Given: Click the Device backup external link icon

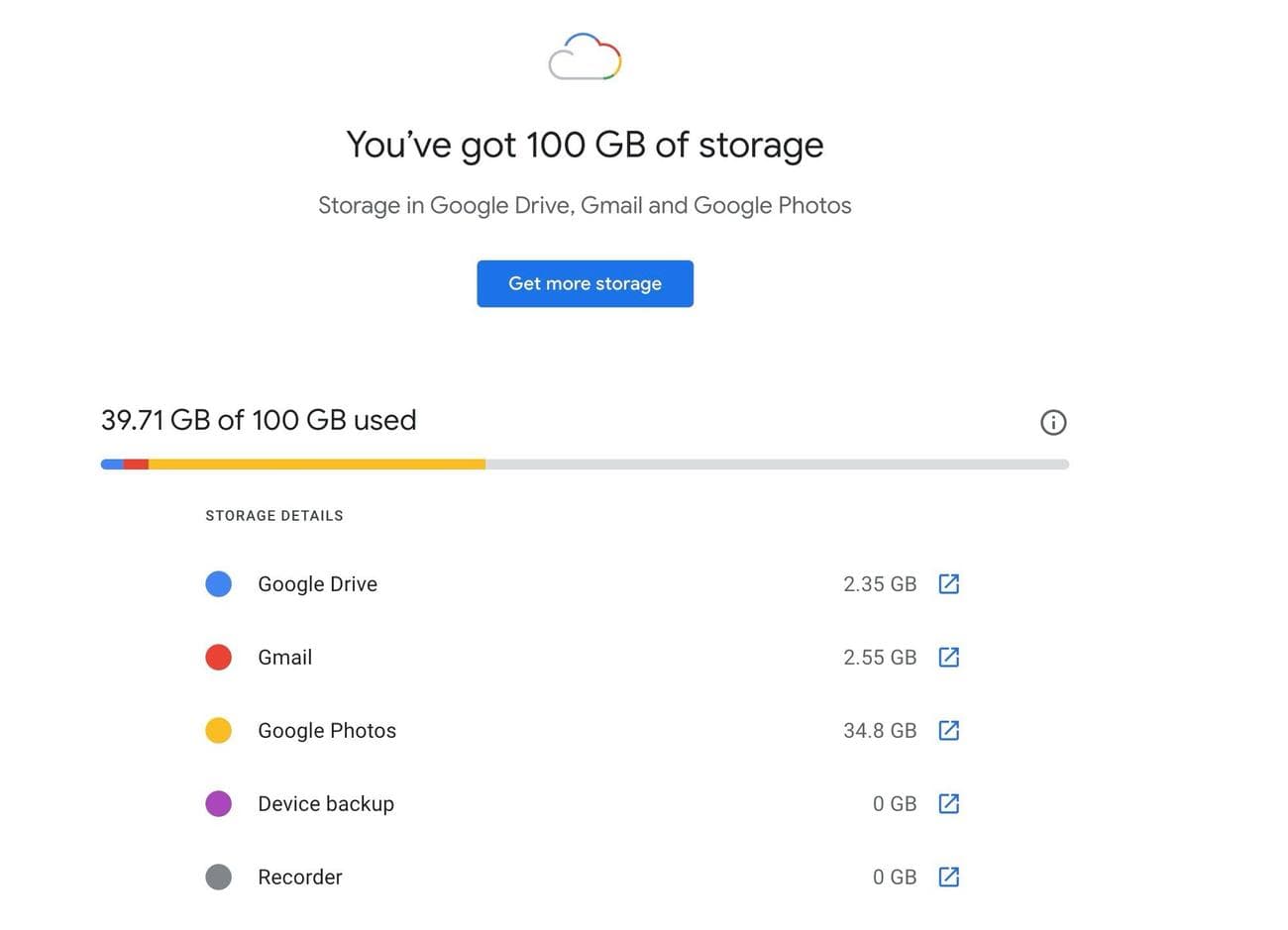Looking at the screenshot, I should (x=949, y=803).
